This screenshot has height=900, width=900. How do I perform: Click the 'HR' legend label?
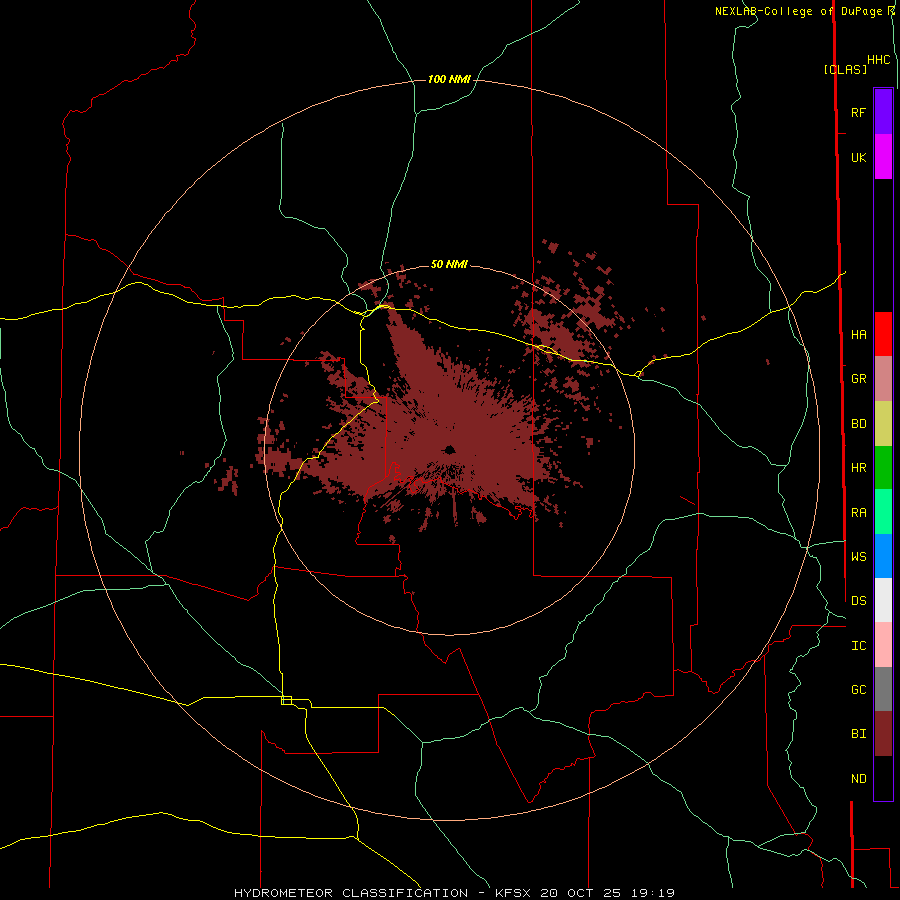click(x=858, y=468)
